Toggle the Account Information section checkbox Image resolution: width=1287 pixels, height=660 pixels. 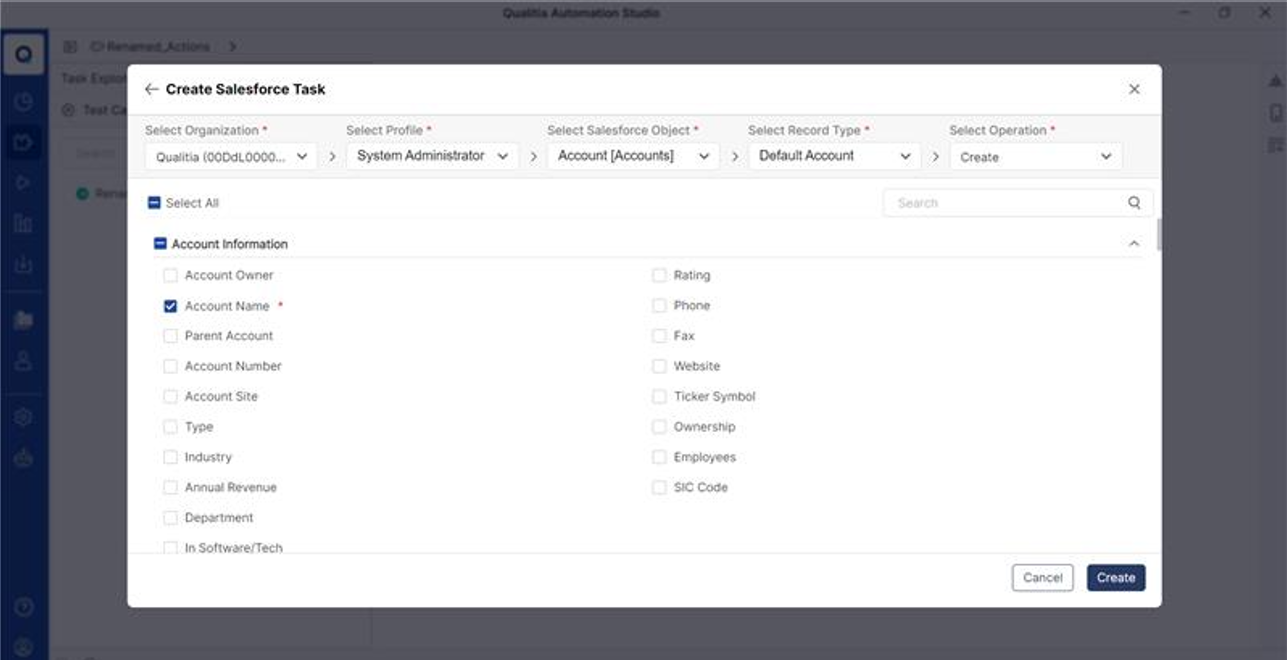point(160,244)
